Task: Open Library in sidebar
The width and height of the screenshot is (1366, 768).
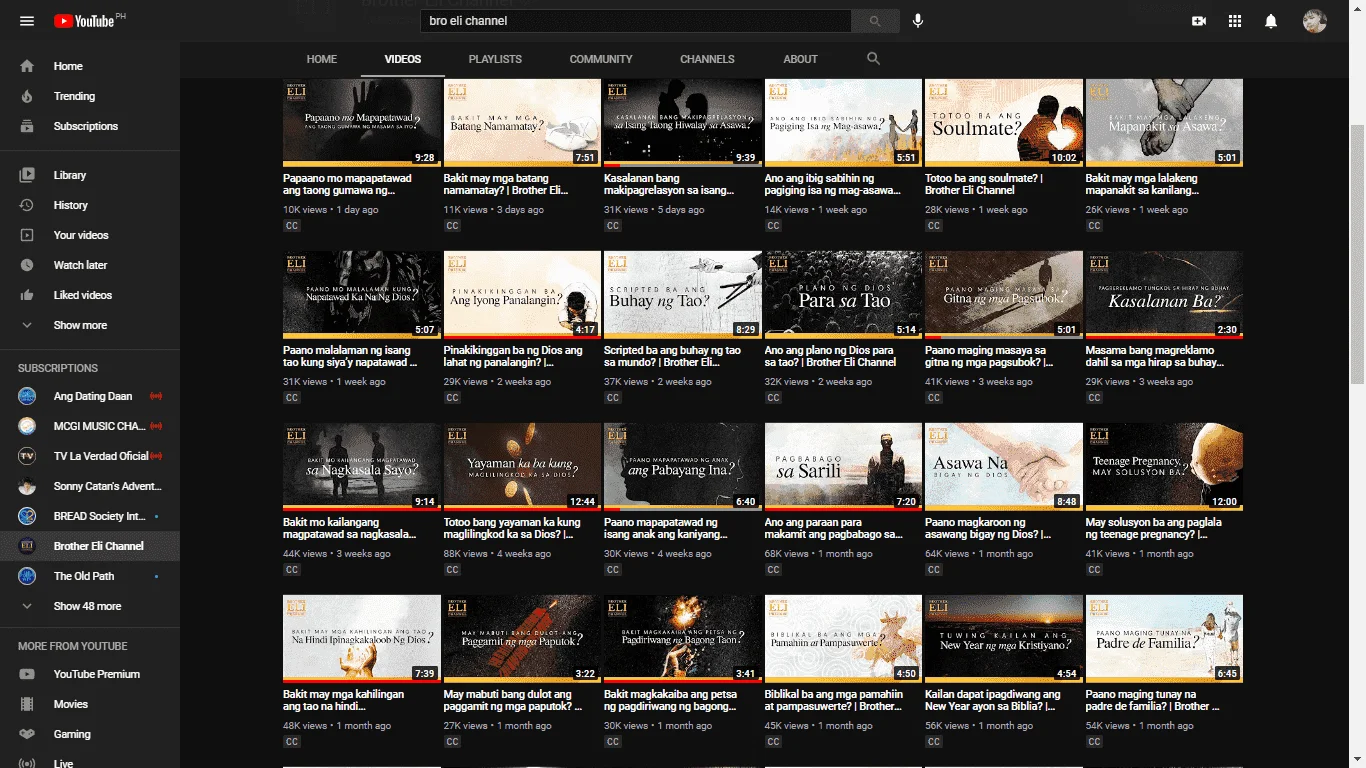Action: point(90,175)
